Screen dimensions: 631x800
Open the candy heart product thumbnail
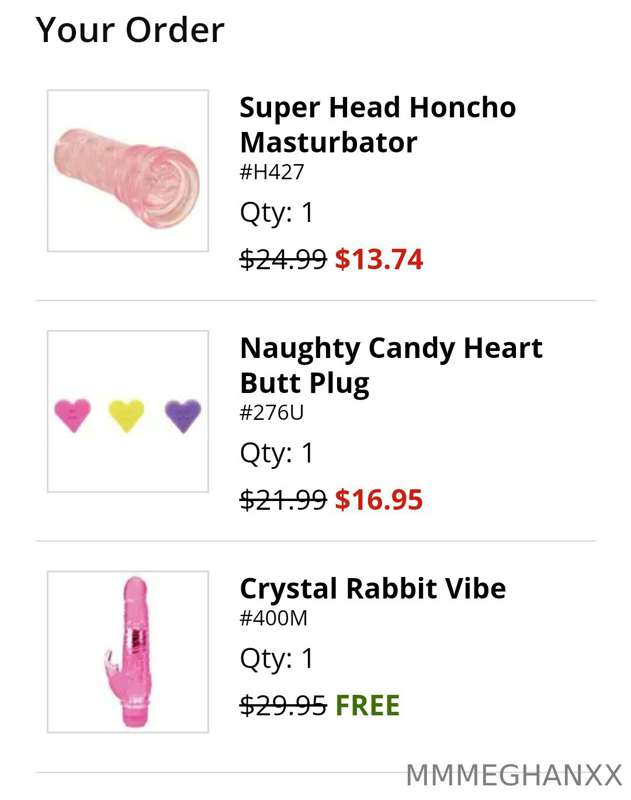point(128,411)
